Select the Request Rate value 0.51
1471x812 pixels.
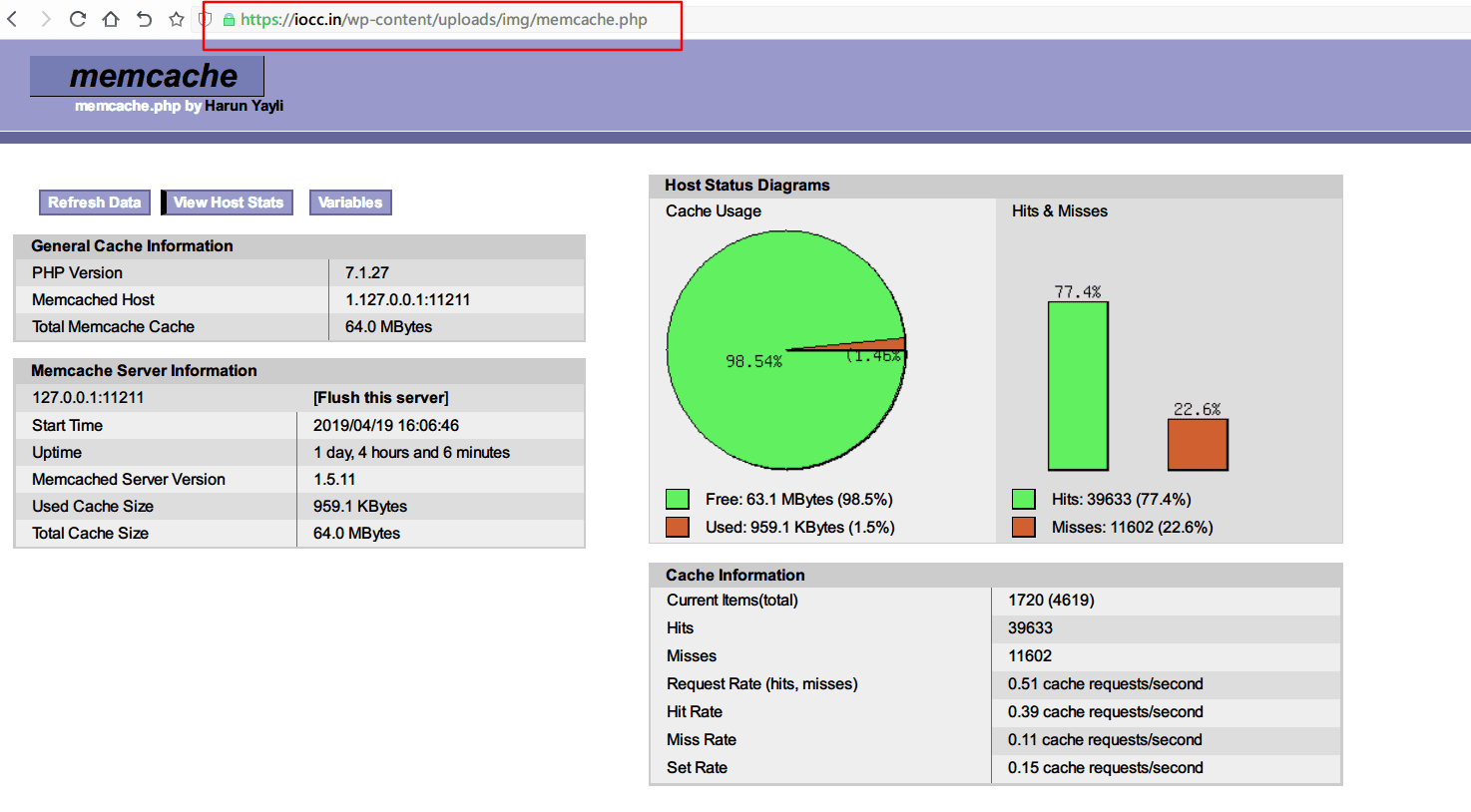pyautogui.click(x=1105, y=684)
